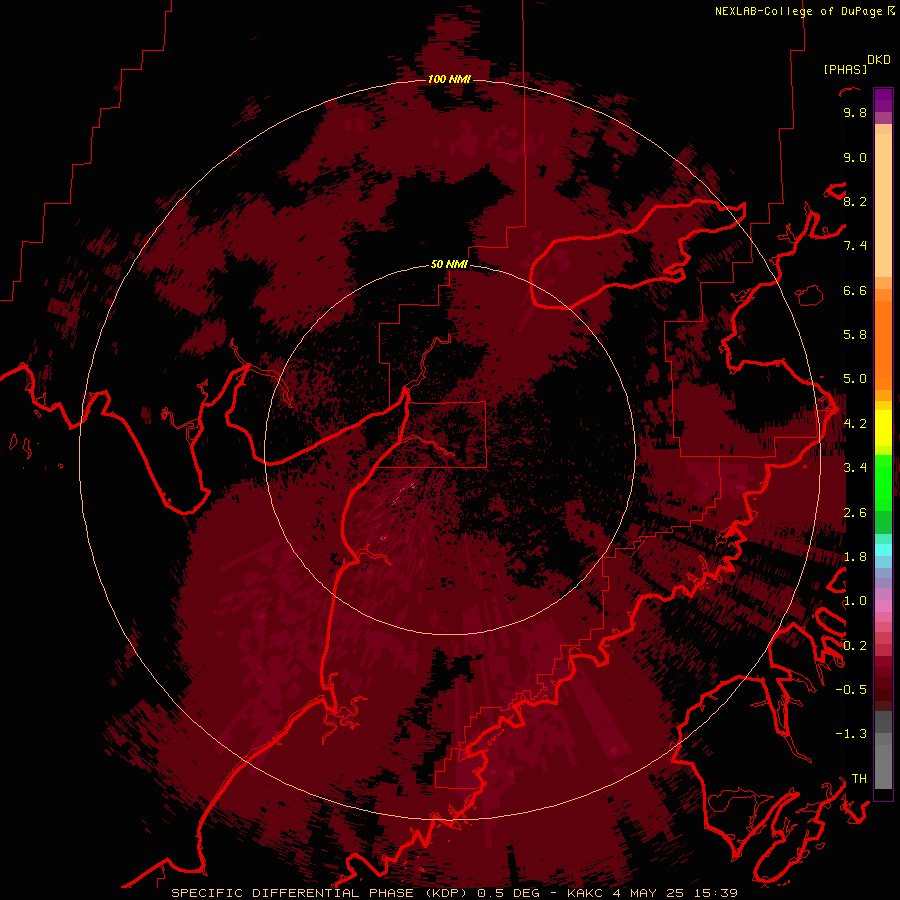This screenshot has width=900, height=900.
Task: Select the 3.4 value on the color scale
Action: pyautogui.click(x=855, y=467)
